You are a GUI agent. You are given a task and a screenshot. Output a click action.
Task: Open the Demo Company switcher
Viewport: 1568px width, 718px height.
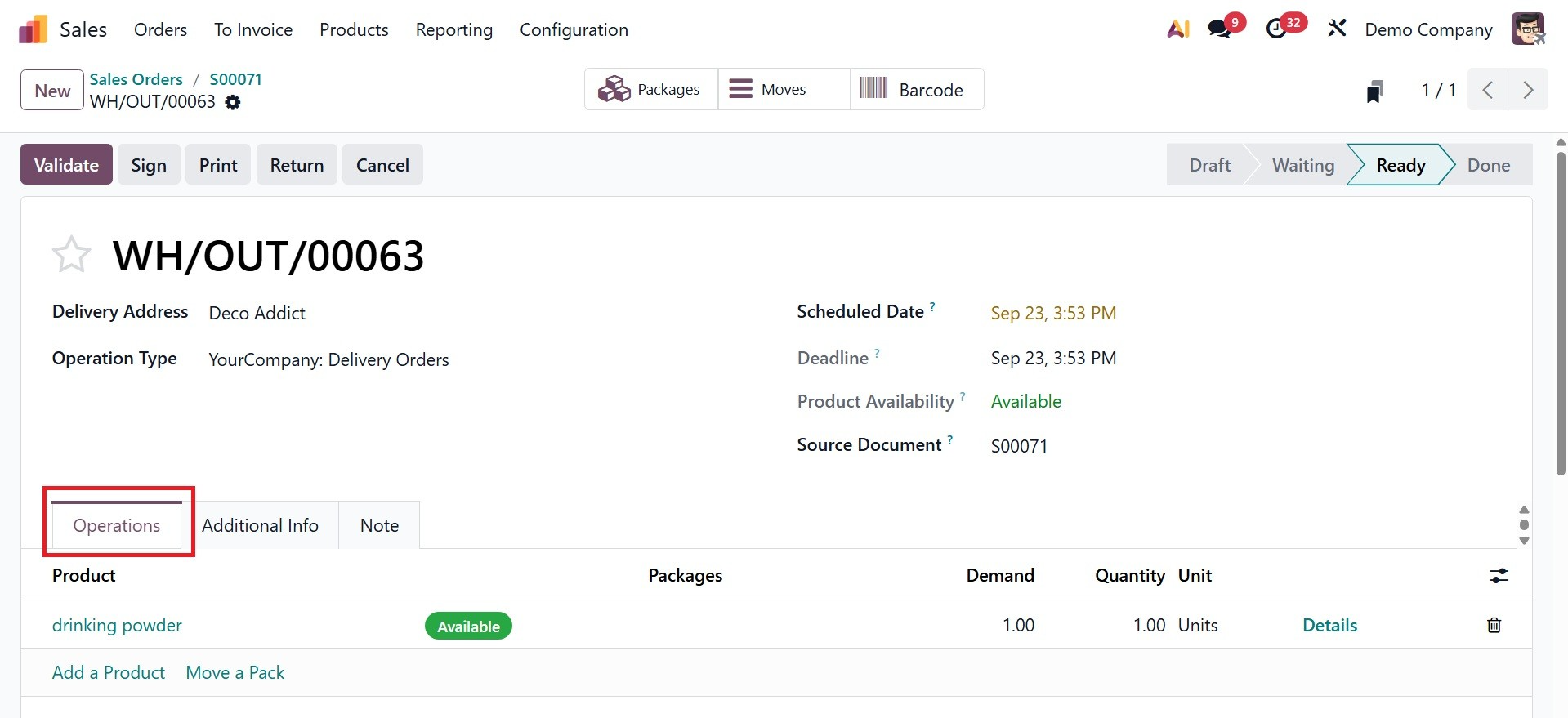pyautogui.click(x=1428, y=30)
